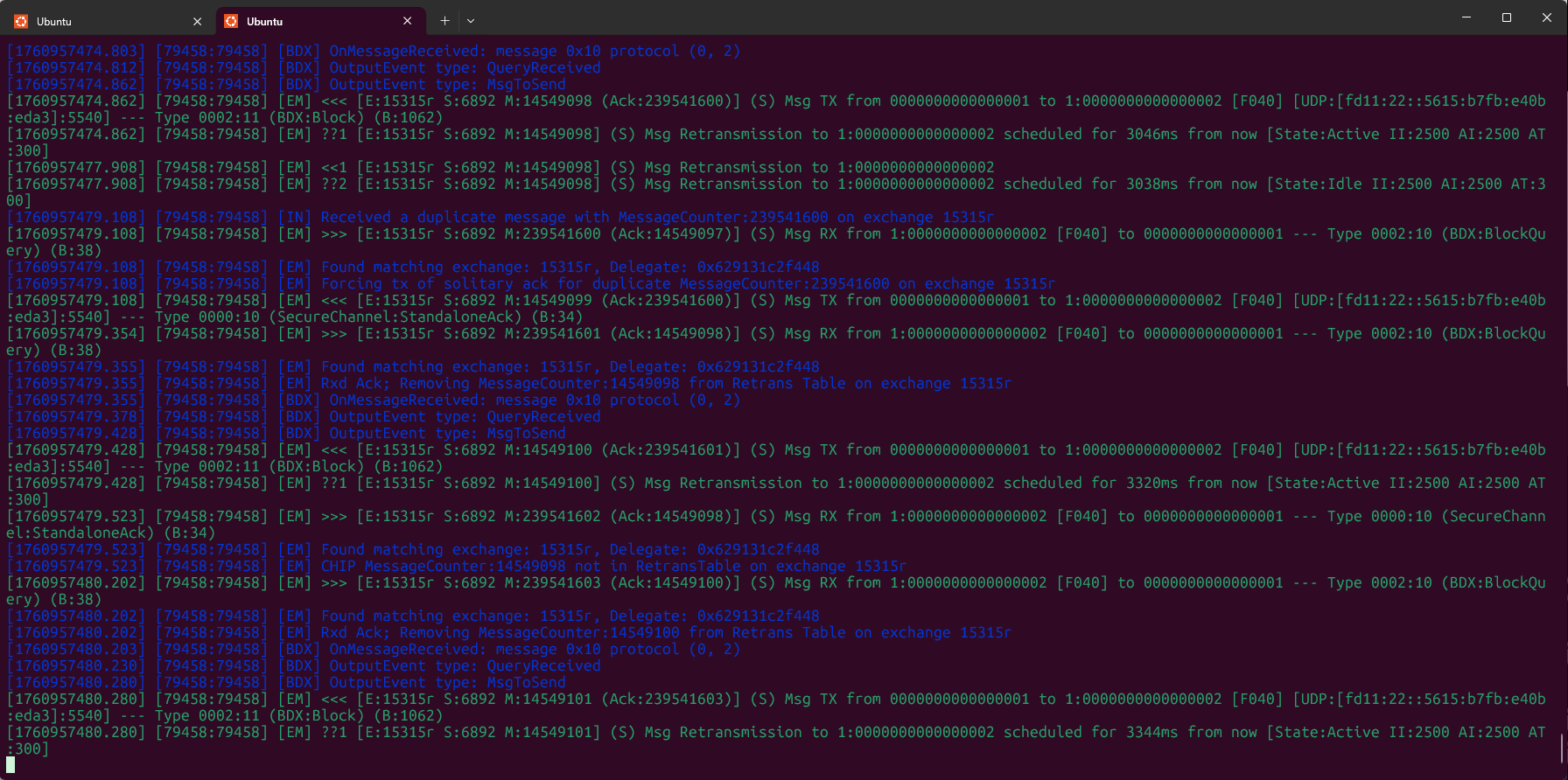The height and width of the screenshot is (780, 1568).
Task: Maximize the terminal window
Action: [1507, 17]
